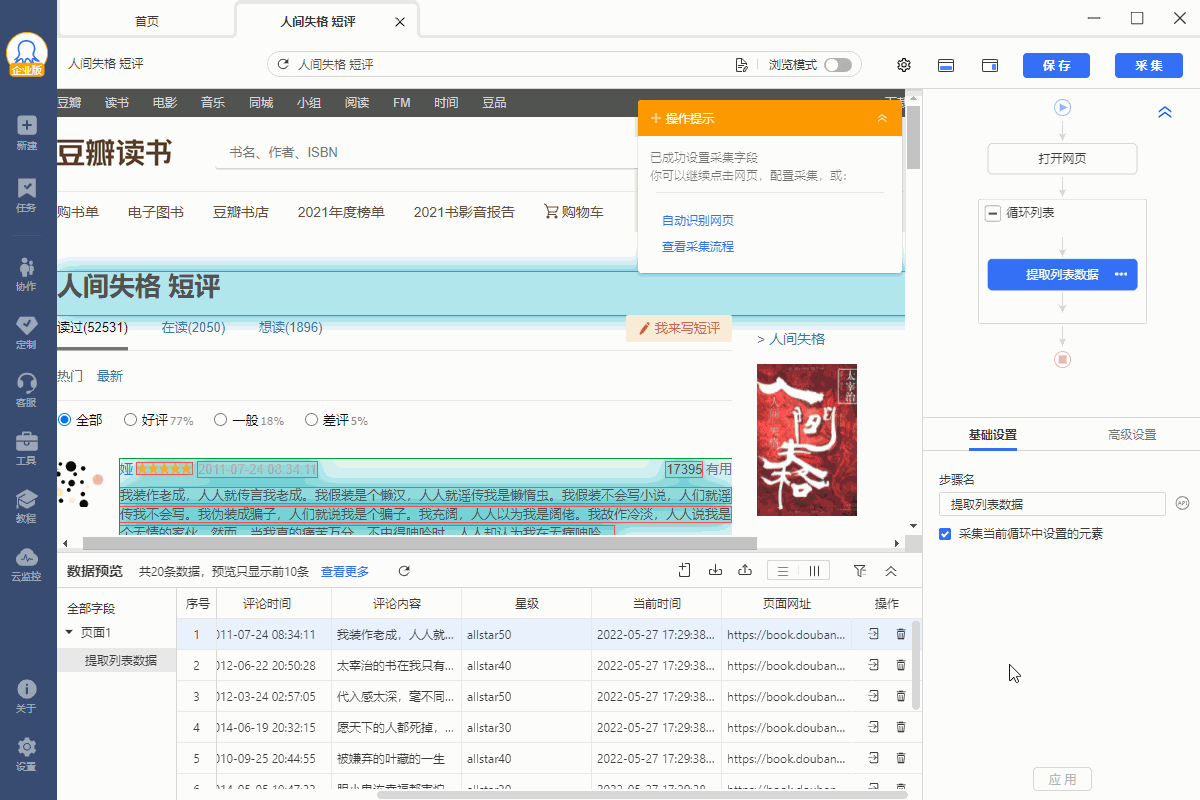This screenshot has height=800, width=1200.
Task: Select the 一般 radio button
Action: click(221, 420)
